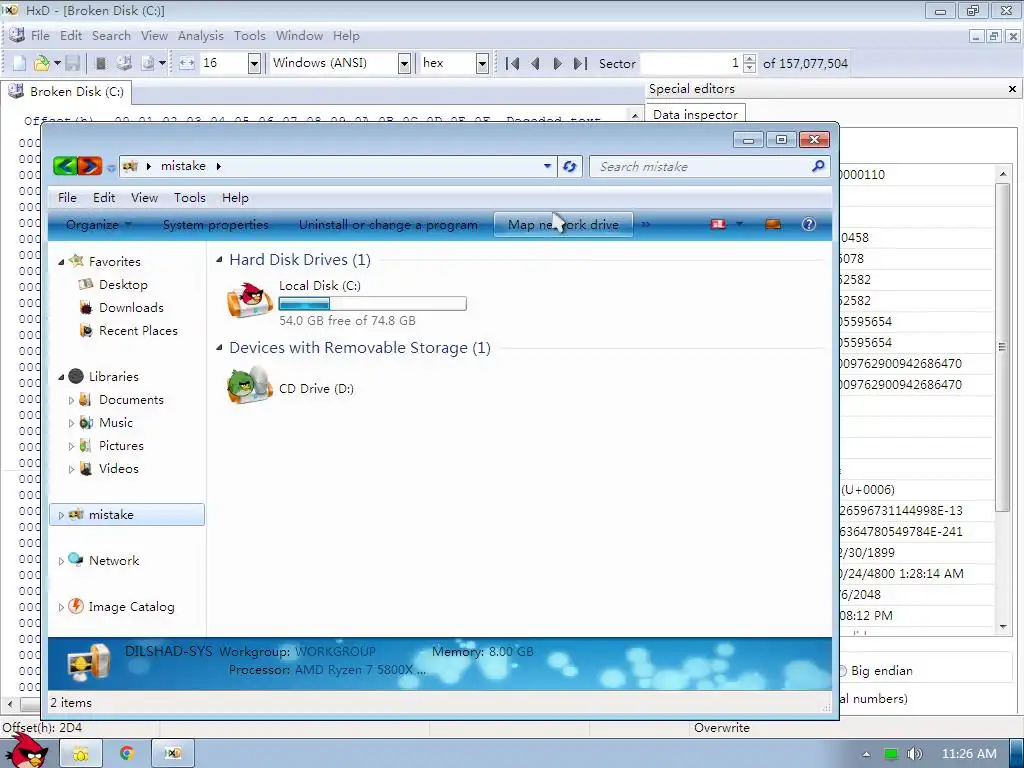Open Explorer help question icon
The width and height of the screenshot is (1024, 768).
(808, 225)
